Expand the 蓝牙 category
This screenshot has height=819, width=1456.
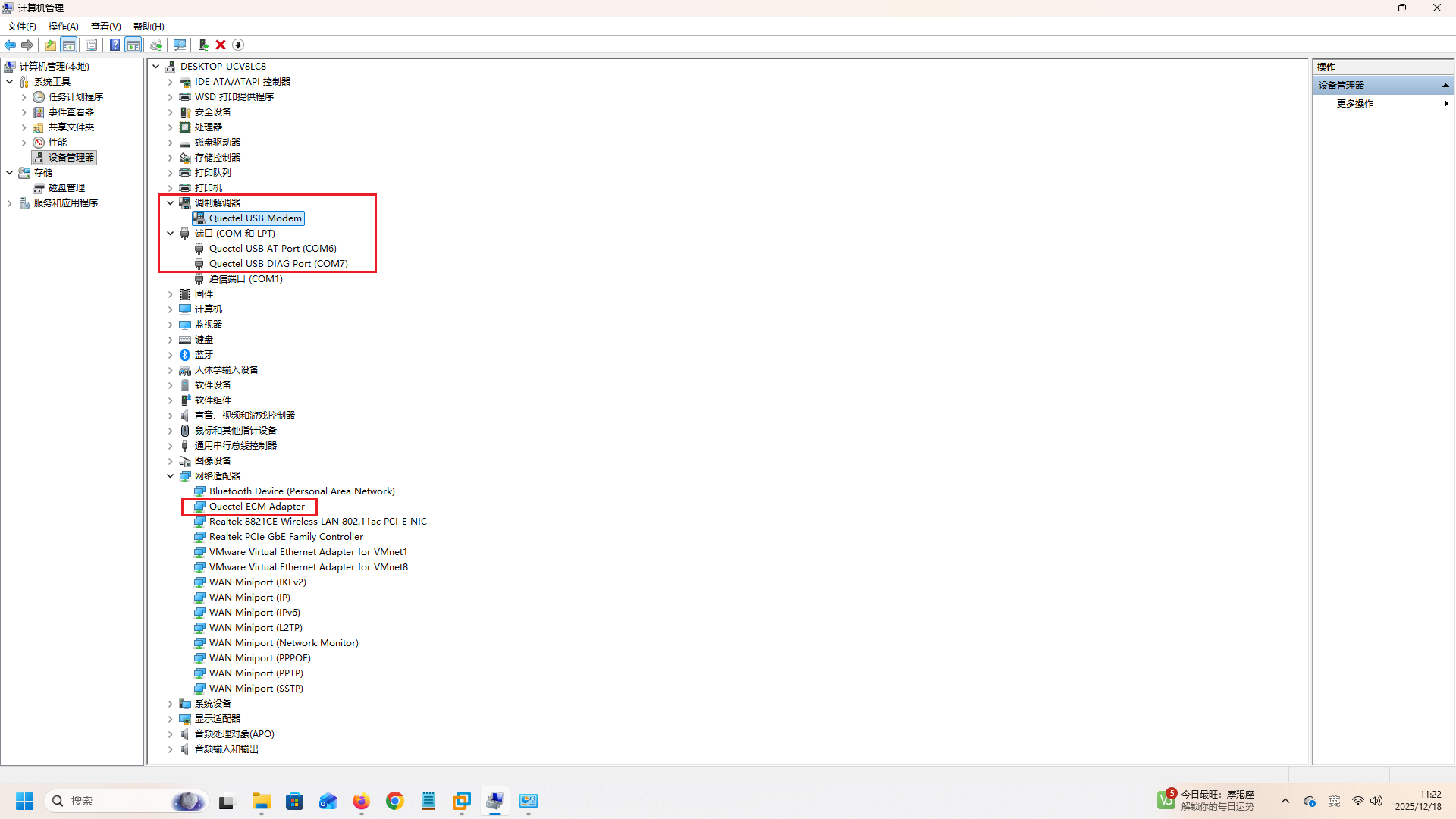(171, 355)
